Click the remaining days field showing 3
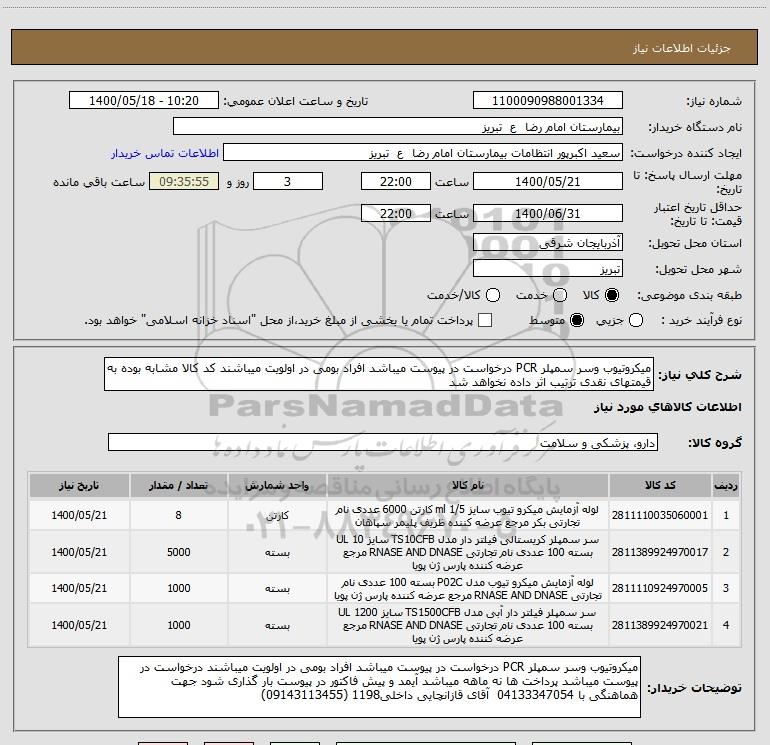 click(288, 181)
